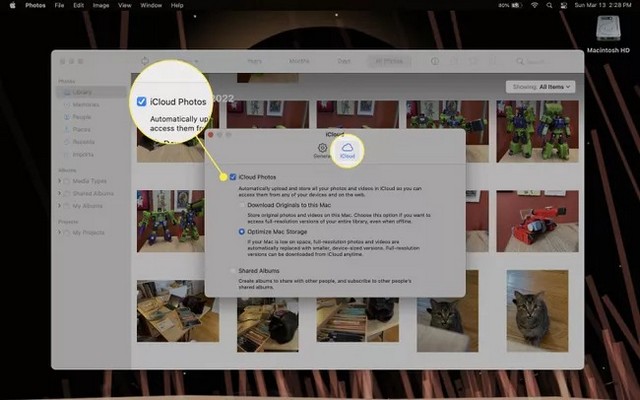Open the Window menu in menu bar
This screenshot has height=400, width=640.
coord(151,5)
